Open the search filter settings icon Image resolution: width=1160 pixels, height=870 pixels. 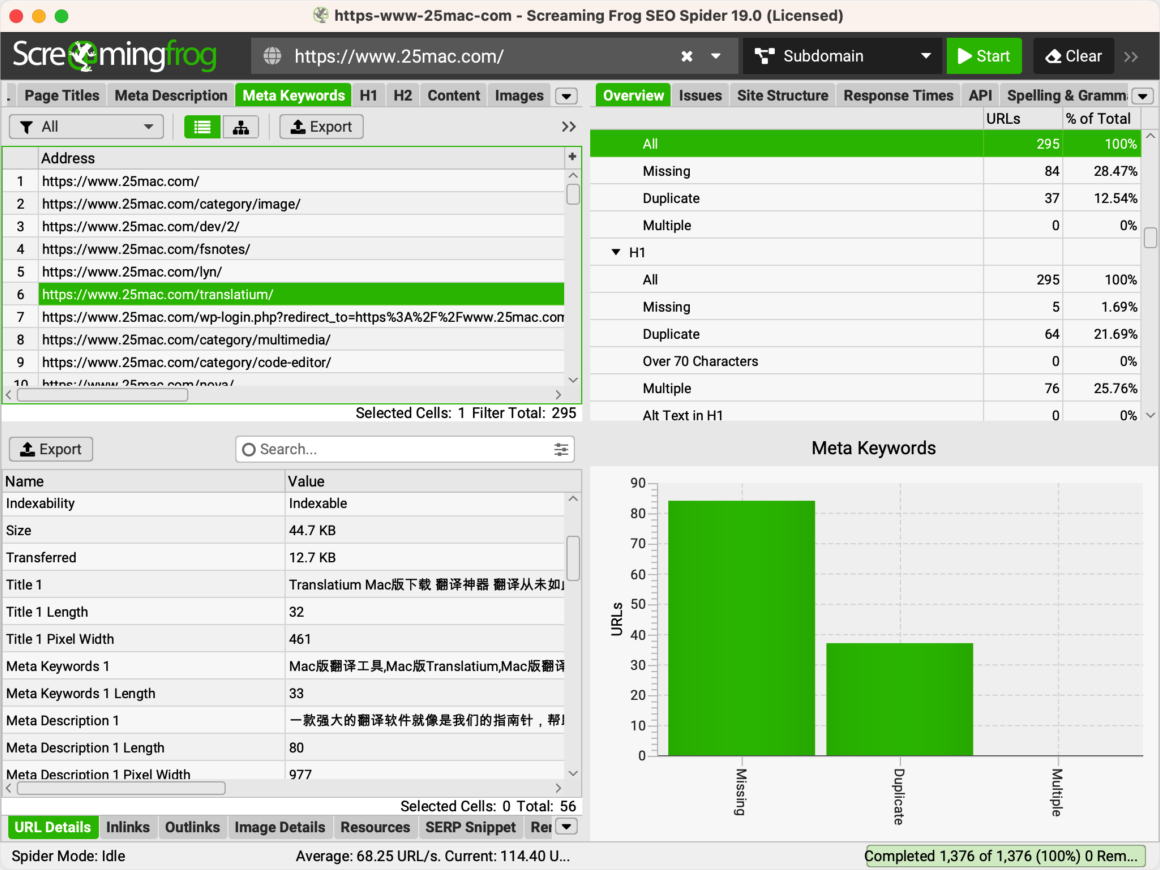pyautogui.click(x=561, y=449)
